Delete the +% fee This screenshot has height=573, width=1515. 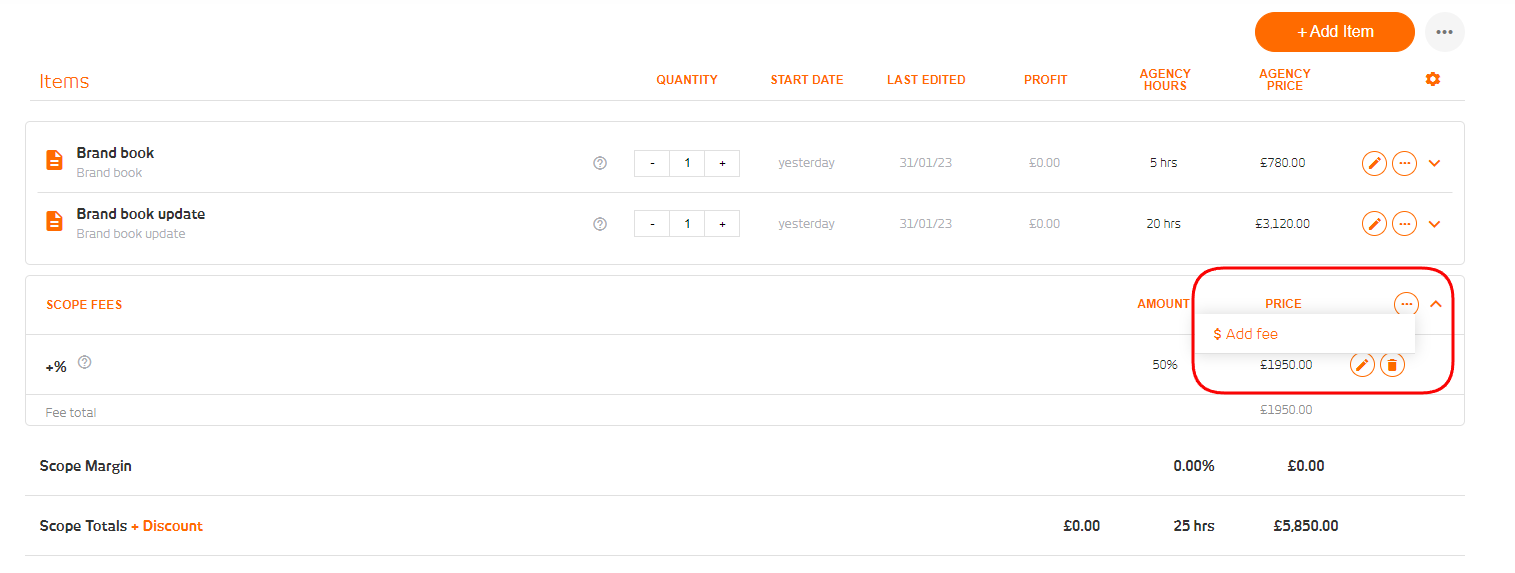pyautogui.click(x=1392, y=365)
